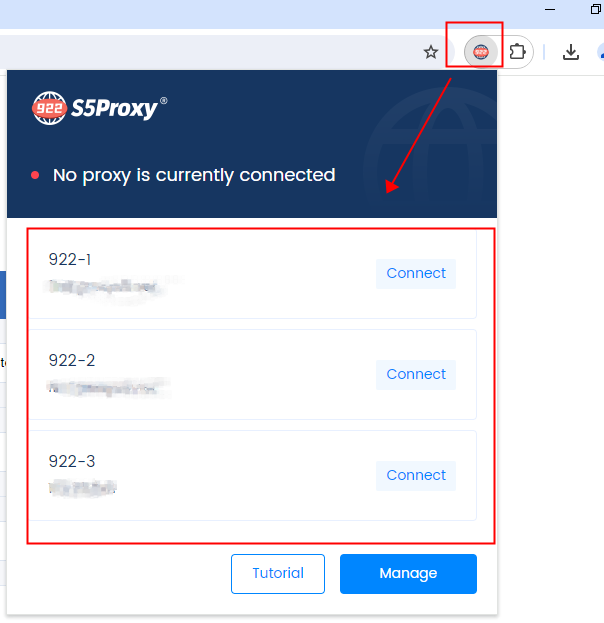604x623 pixels.
Task: Click the blurred address under 922-2
Action: click(x=107, y=388)
